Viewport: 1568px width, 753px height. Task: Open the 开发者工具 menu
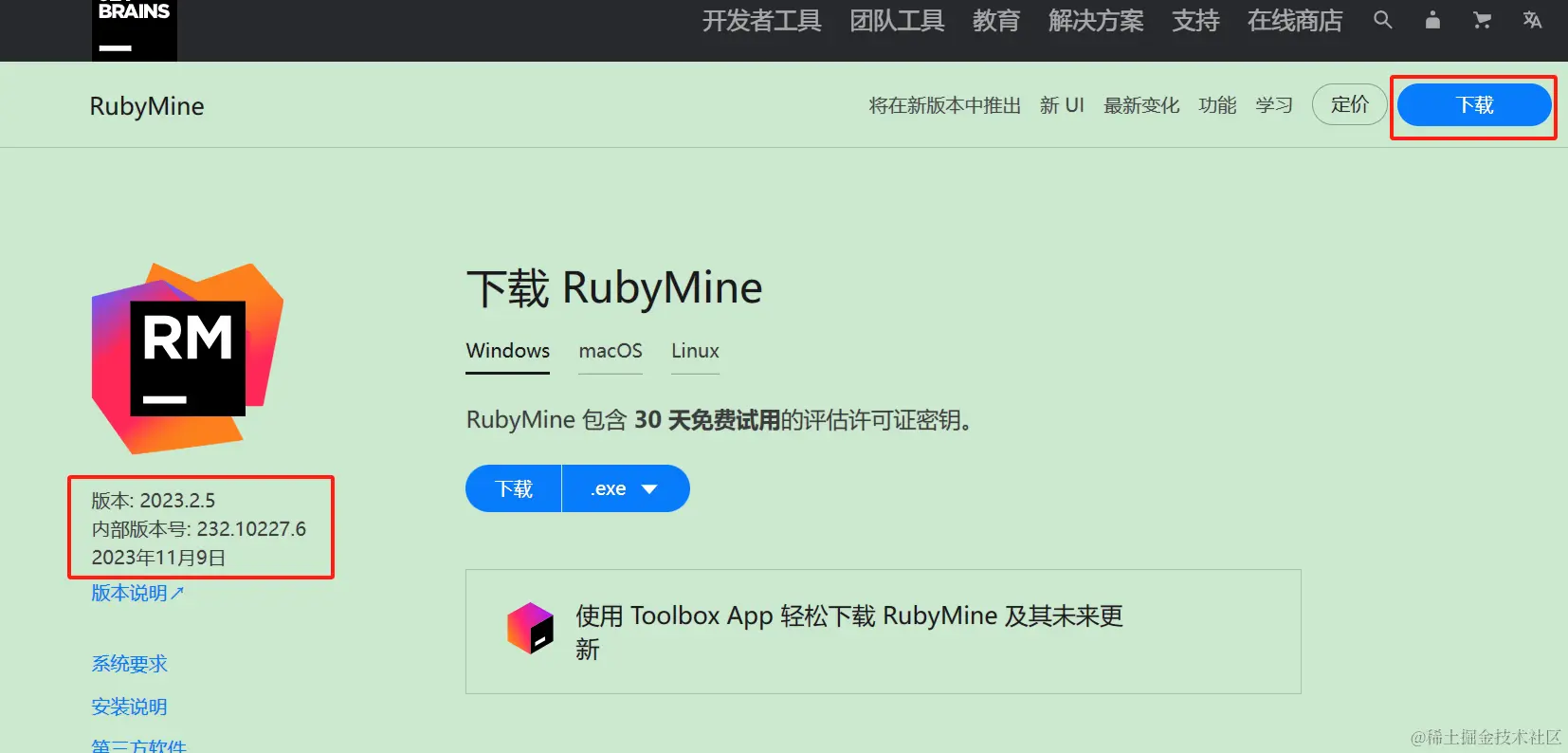[x=761, y=21]
